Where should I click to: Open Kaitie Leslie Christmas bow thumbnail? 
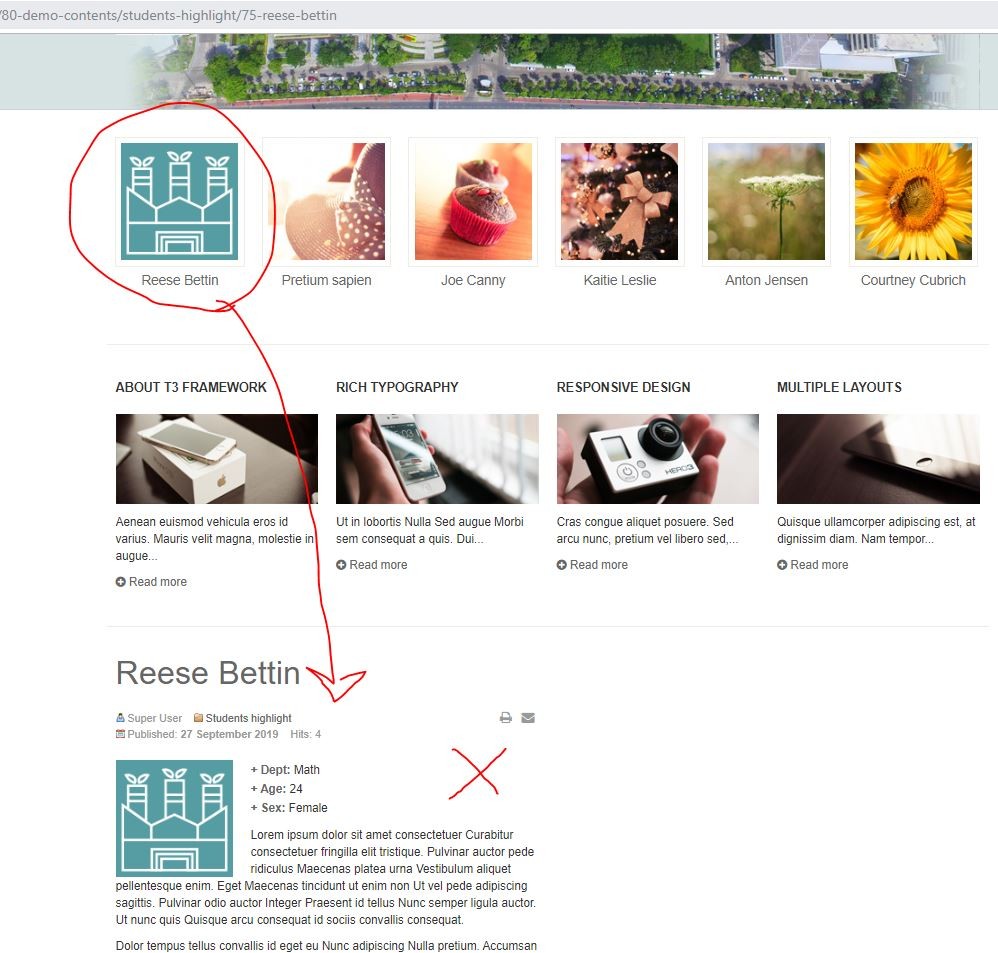click(619, 201)
